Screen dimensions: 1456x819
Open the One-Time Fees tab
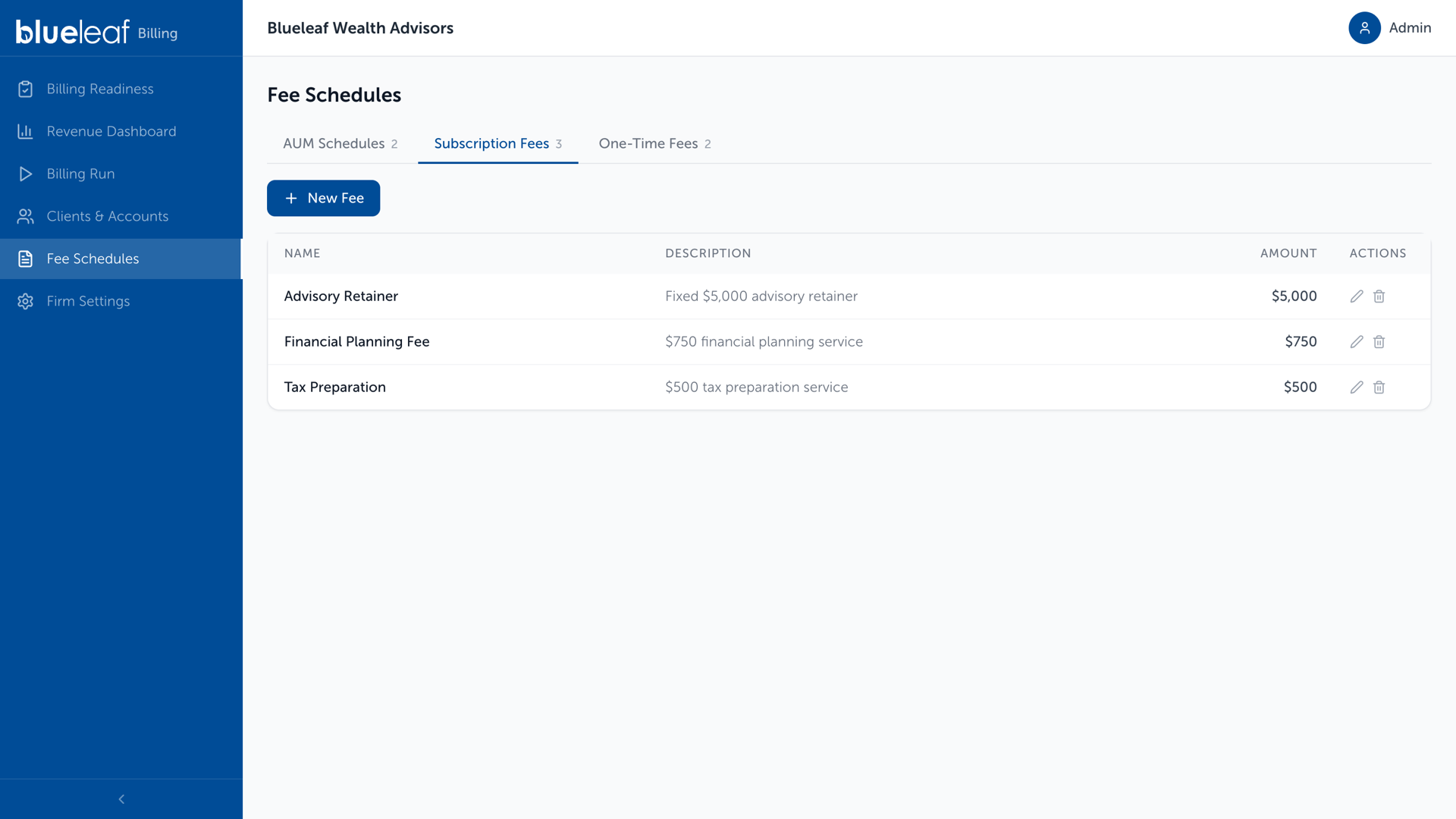click(x=655, y=143)
